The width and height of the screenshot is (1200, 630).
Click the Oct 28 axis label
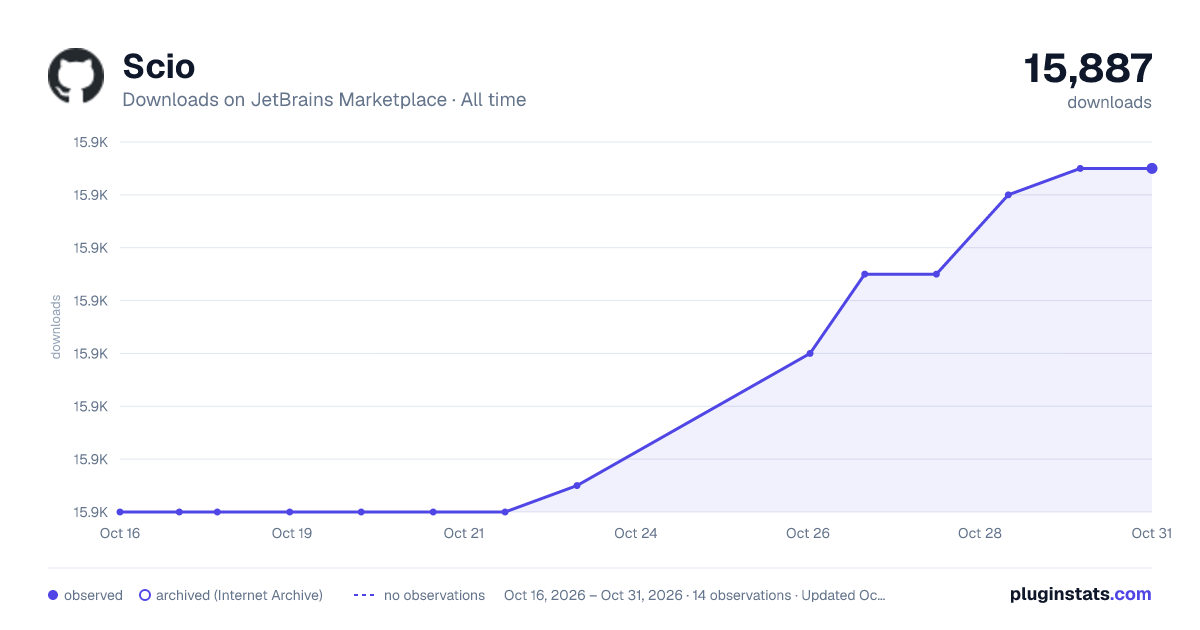pyautogui.click(x=980, y=533)
